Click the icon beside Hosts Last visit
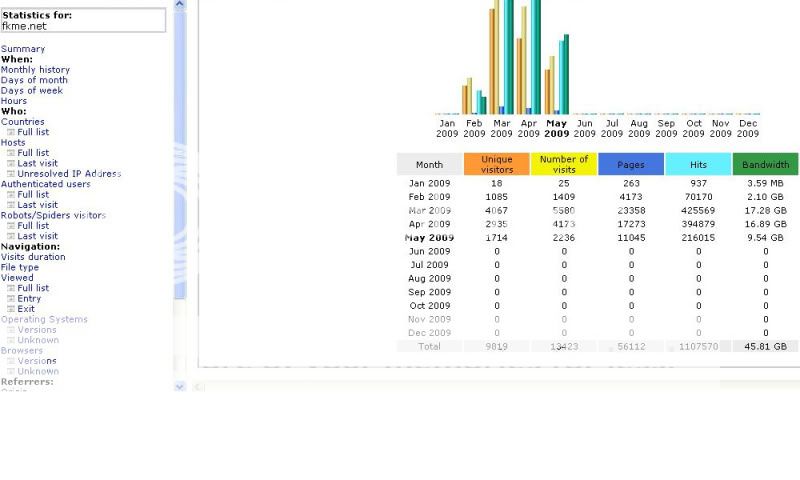800x480 pixels. 11,163
